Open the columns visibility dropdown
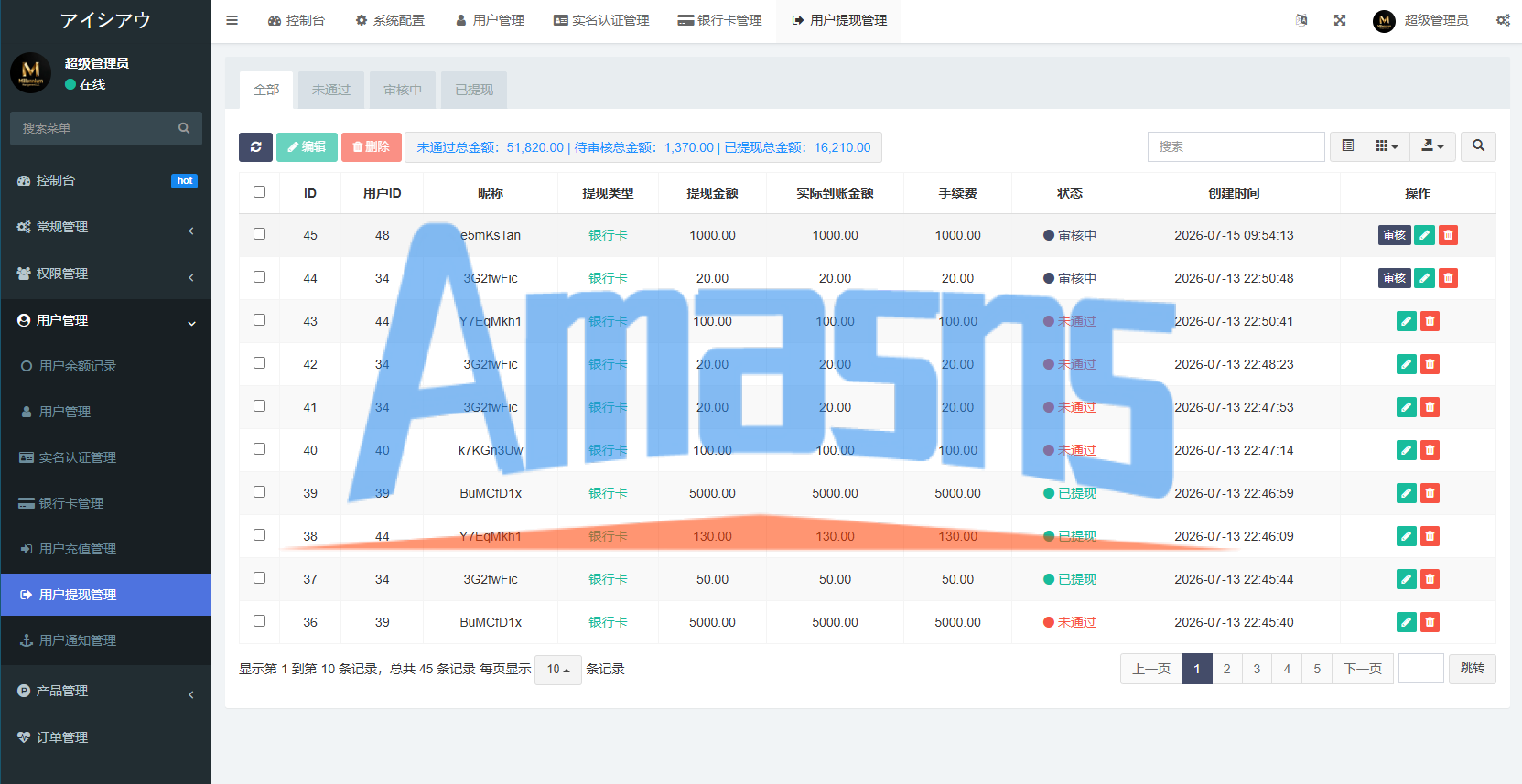Screen dimensions: 1522x784 coord(1387,146)
